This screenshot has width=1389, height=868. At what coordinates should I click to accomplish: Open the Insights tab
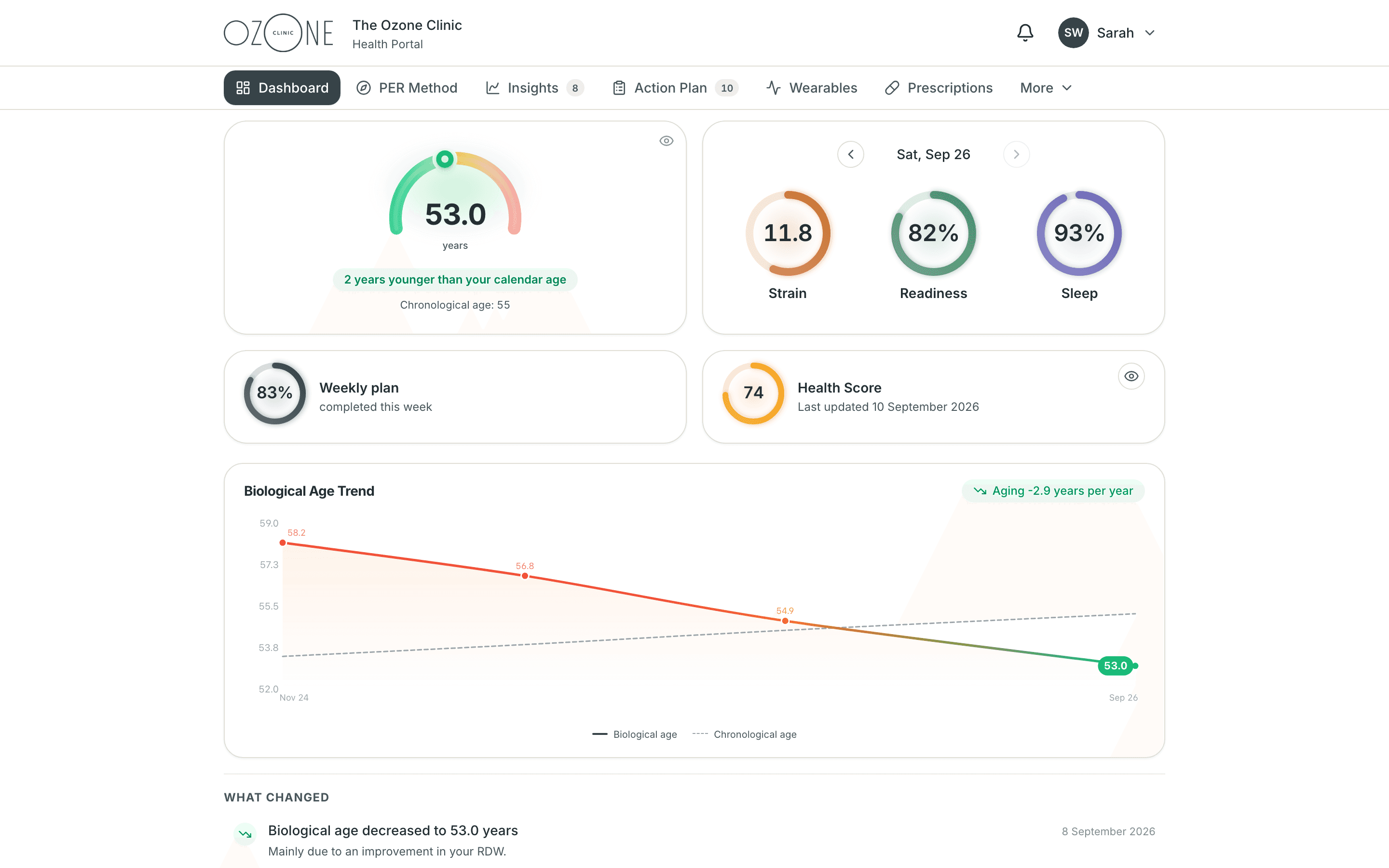click(x=534, y=88)
